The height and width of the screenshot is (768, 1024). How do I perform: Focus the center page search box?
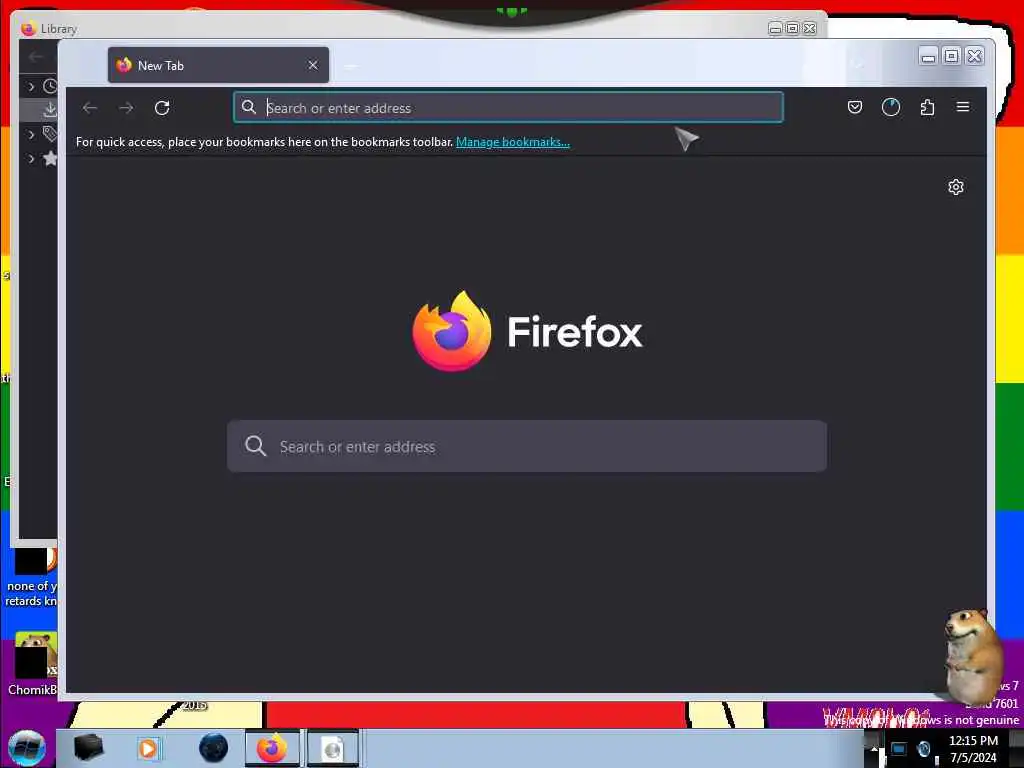527,447
